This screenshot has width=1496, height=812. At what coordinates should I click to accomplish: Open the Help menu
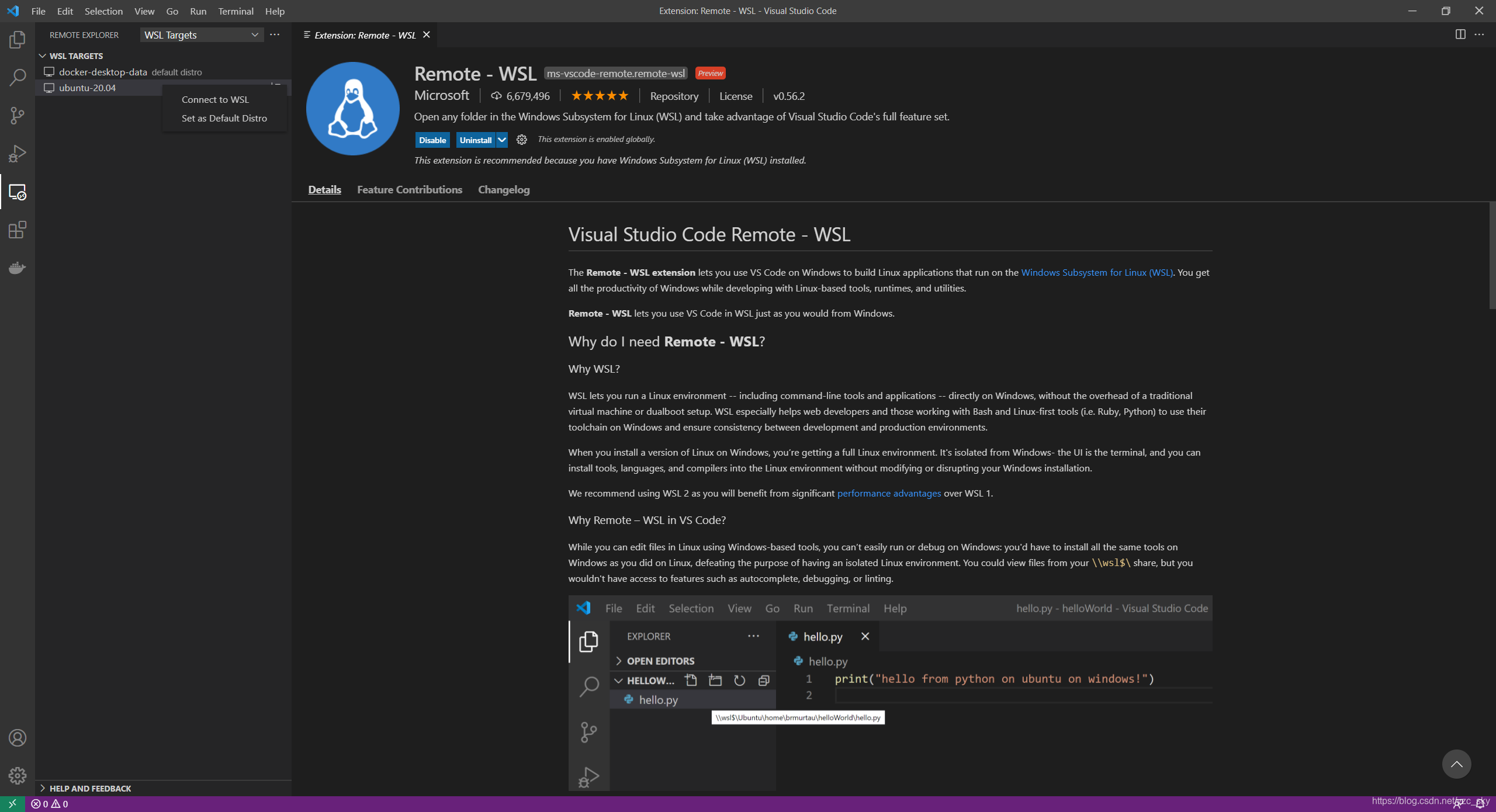(x=275, y=11)
